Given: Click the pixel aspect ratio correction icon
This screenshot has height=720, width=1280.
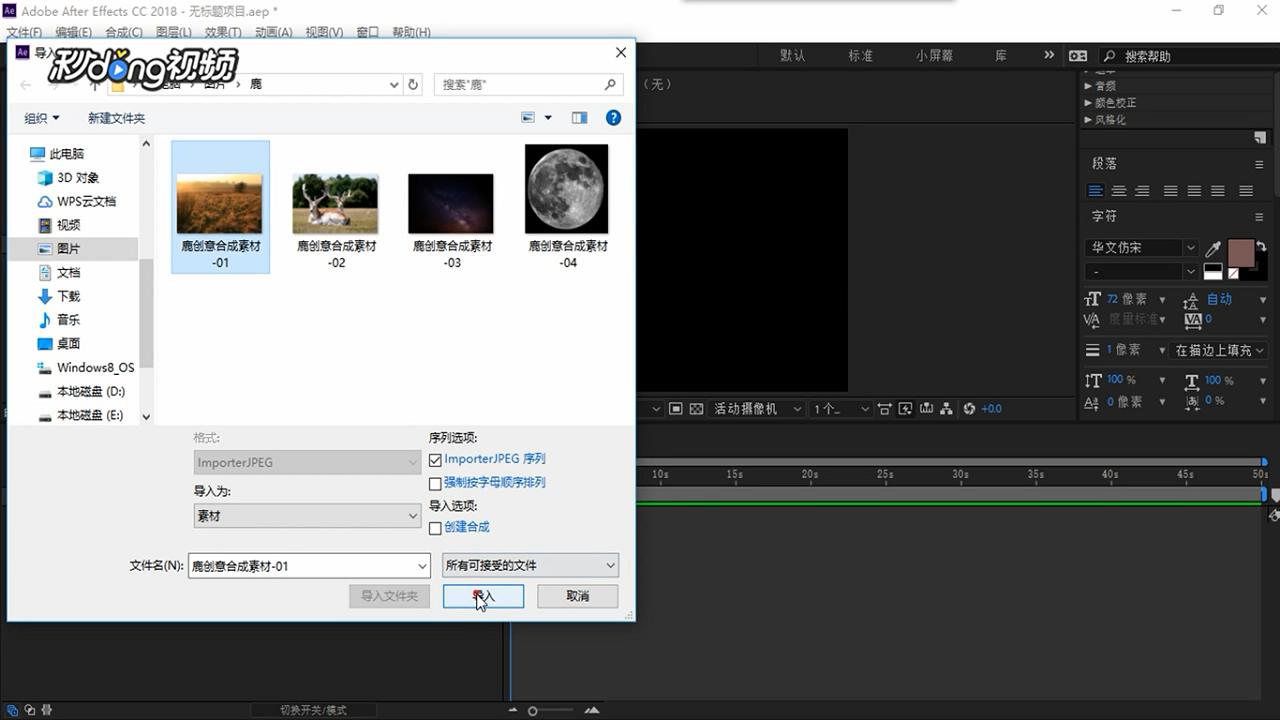Looking at the screenshot, I should click(884, 409).
